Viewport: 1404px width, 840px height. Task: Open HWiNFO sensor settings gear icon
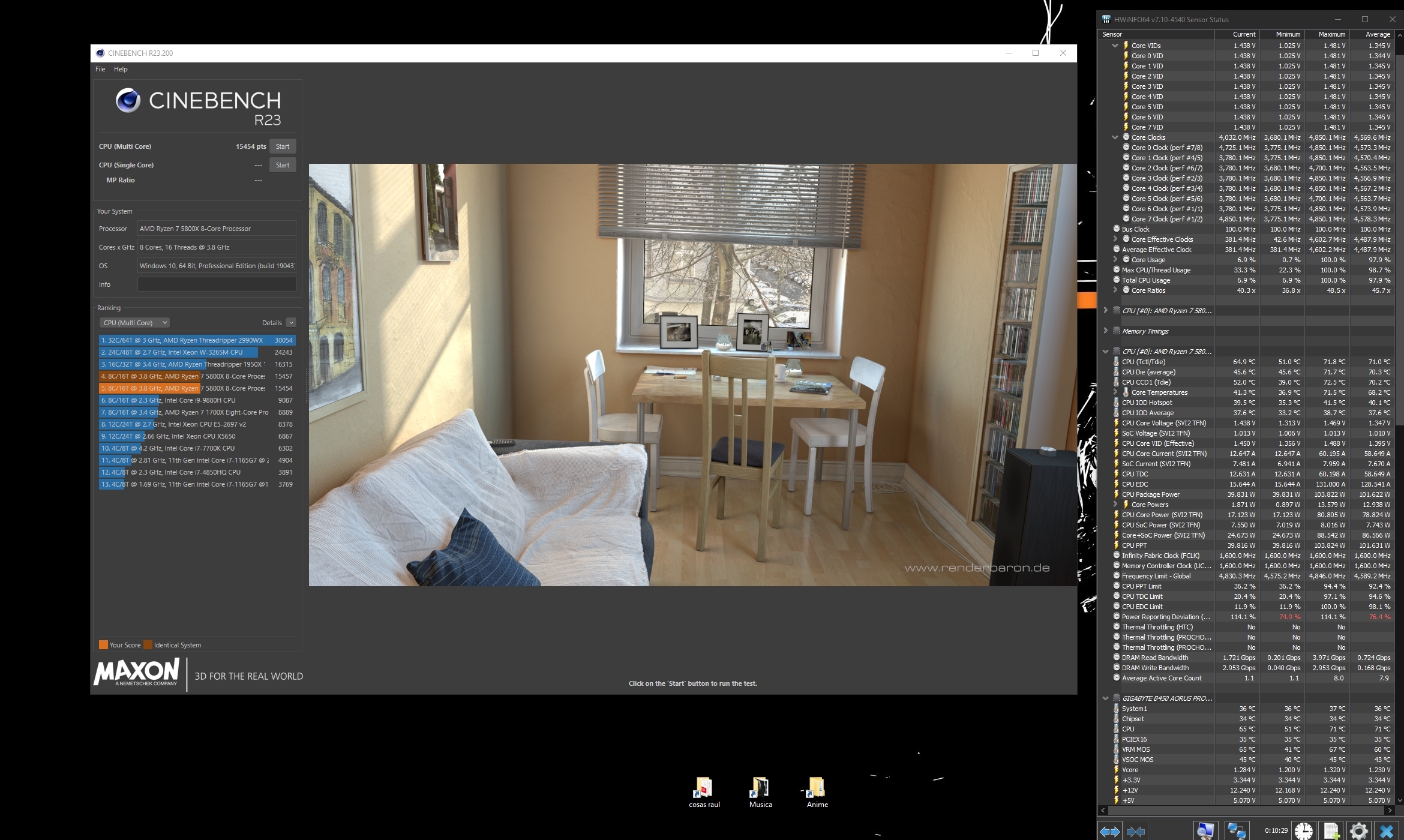[1358, 831]
